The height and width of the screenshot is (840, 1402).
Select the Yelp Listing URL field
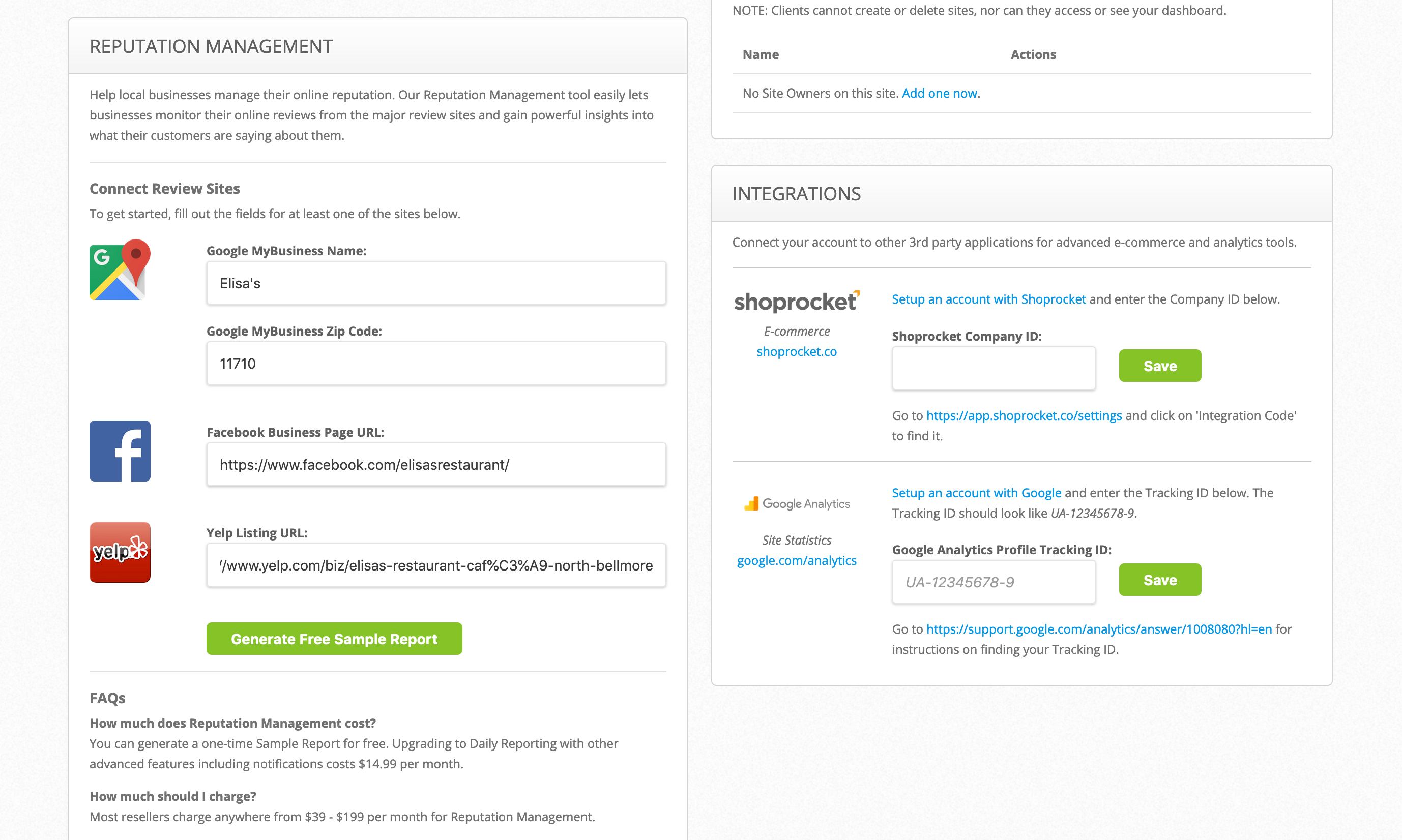tap(436, 565)
